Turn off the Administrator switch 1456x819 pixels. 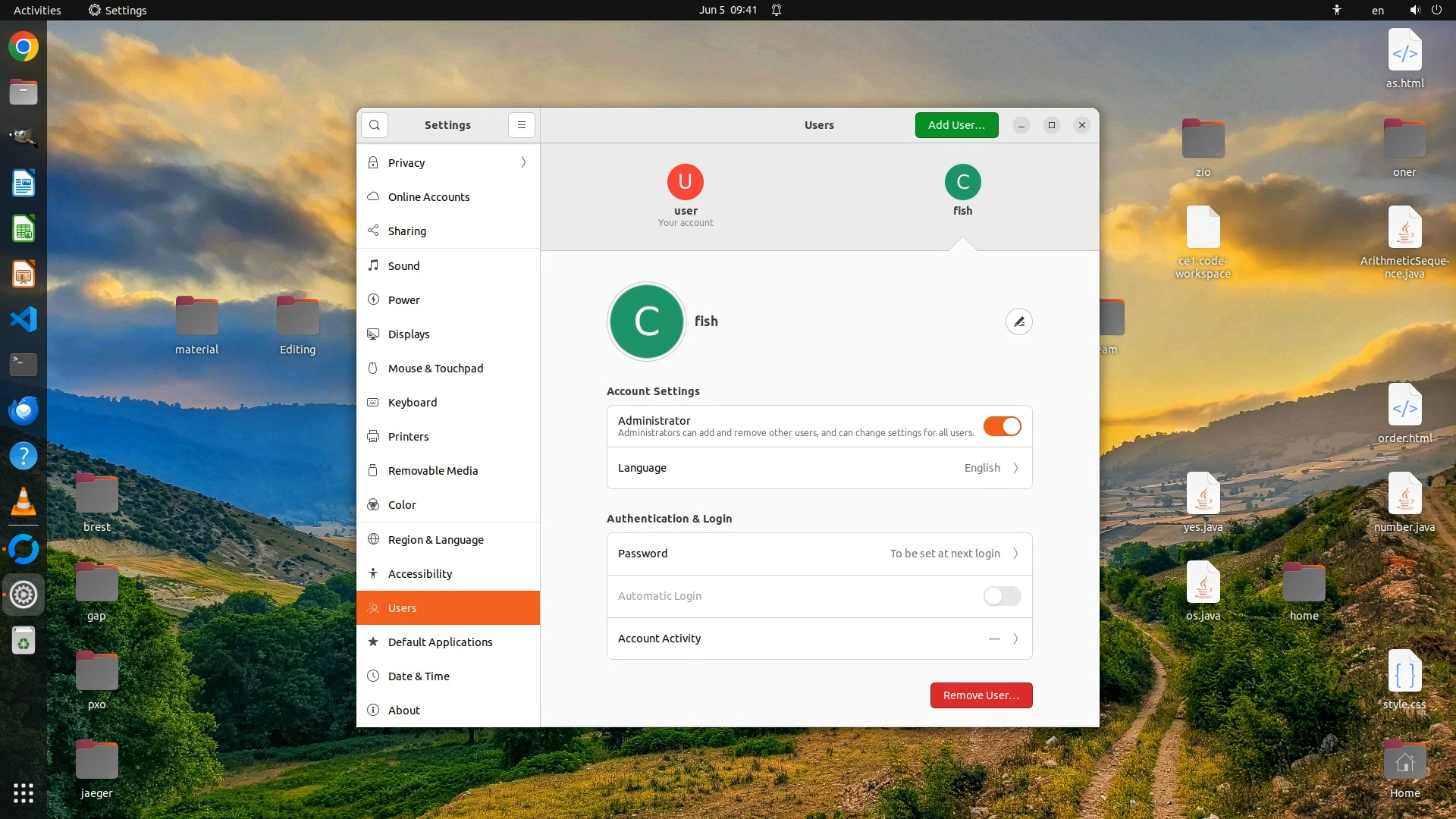1002,426
